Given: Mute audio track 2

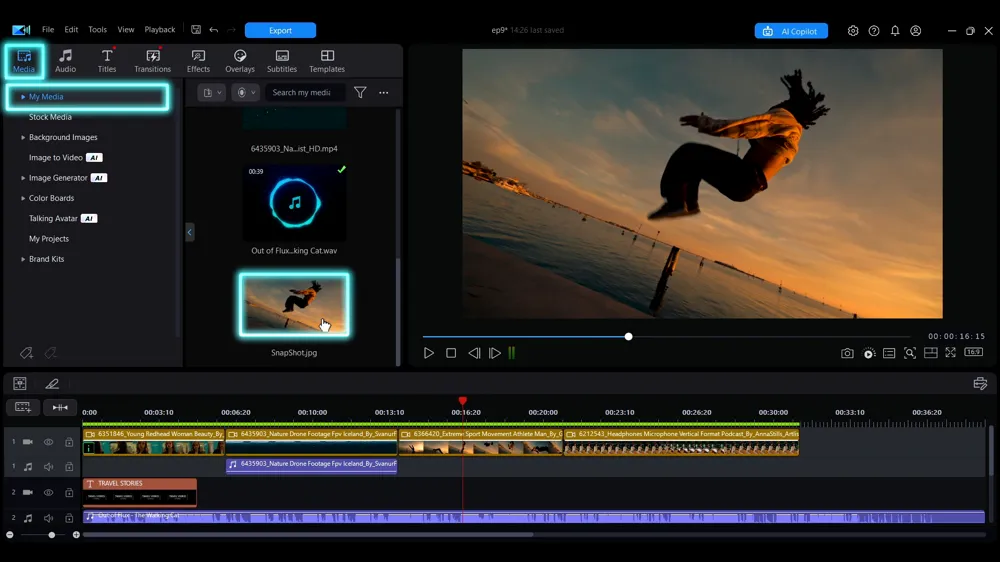Looking at the screenshot, I should pos(48,518).
